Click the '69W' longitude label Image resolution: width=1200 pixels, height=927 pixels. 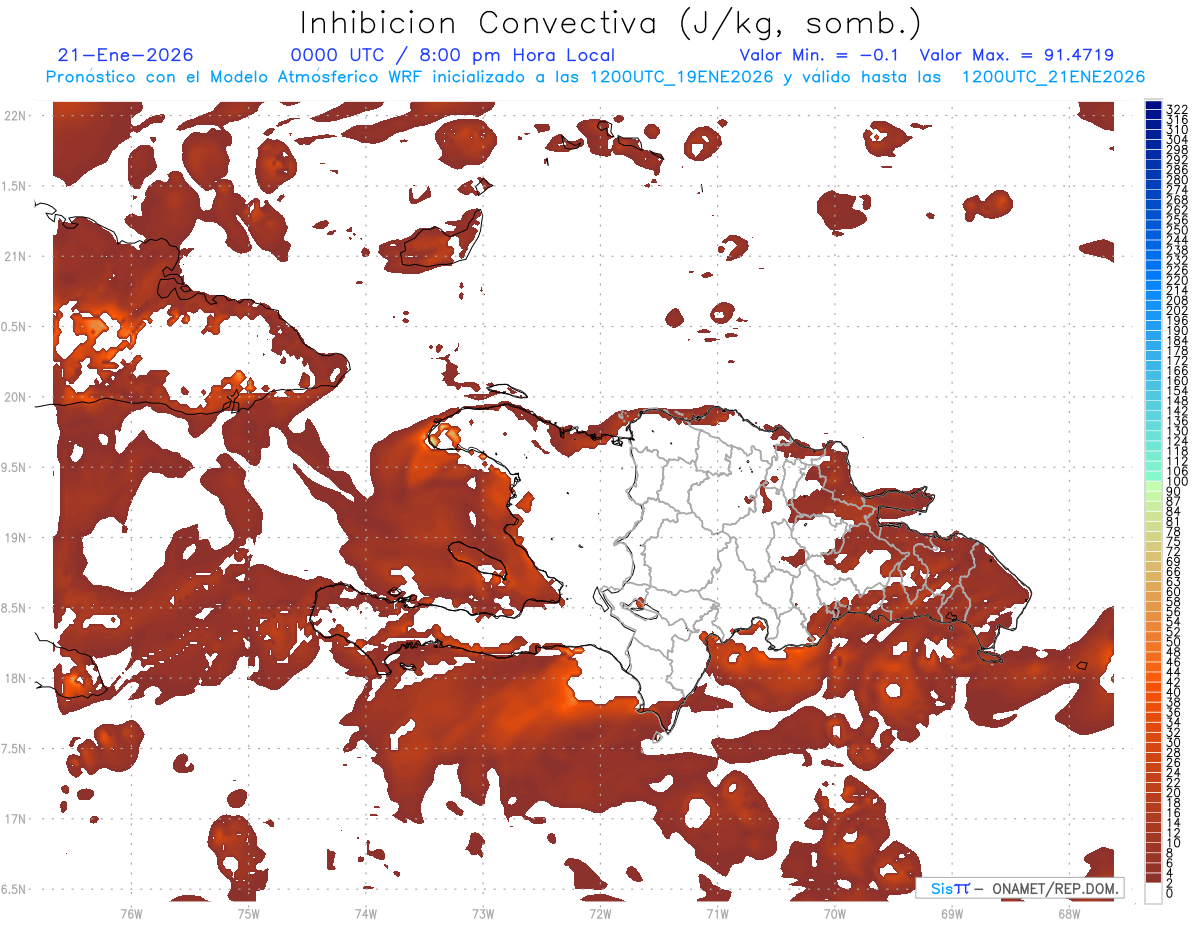[x=952, y=913]
